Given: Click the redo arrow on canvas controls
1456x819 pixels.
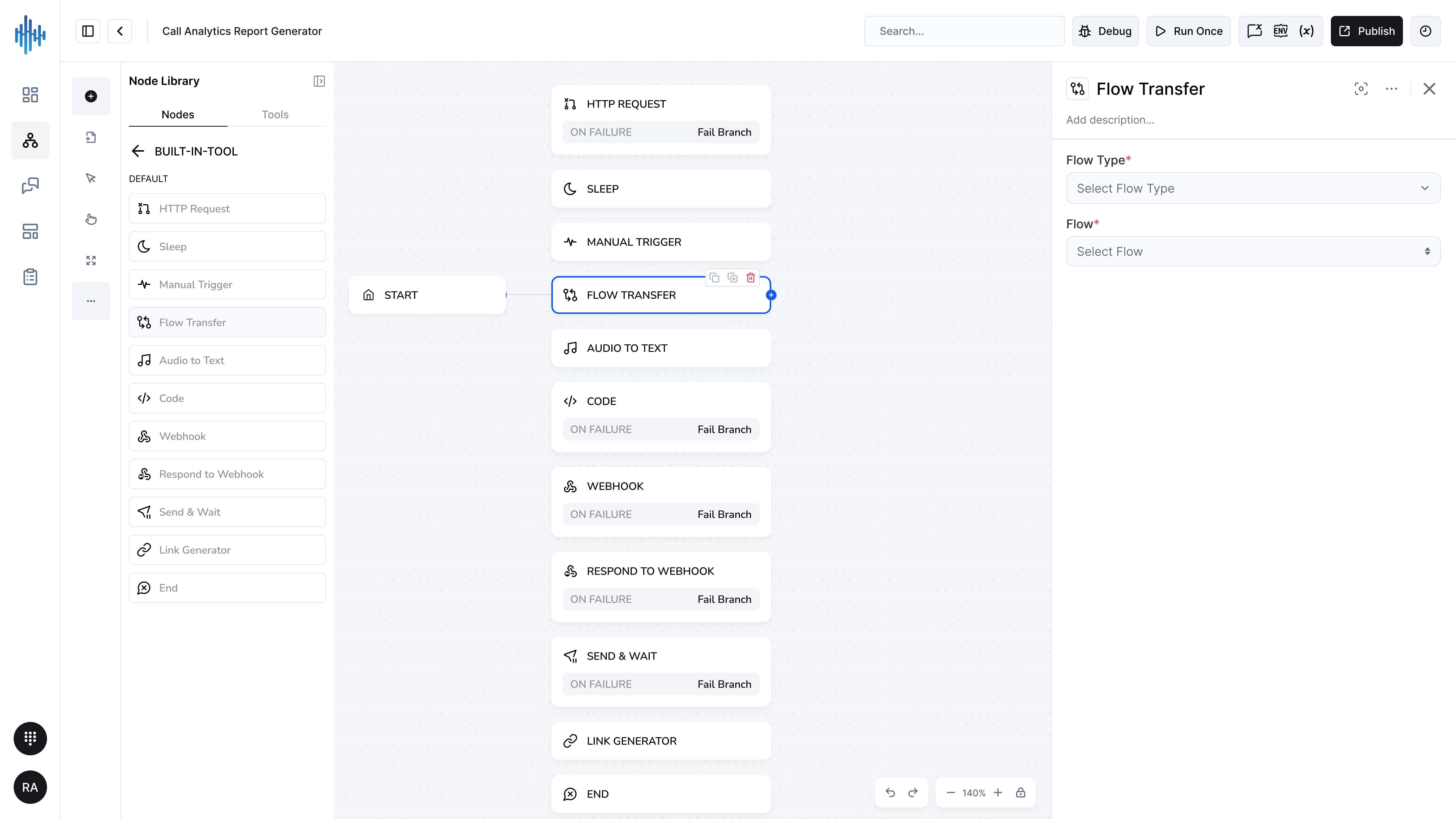Looking at the screenshot, I should [x=913, y=793].
